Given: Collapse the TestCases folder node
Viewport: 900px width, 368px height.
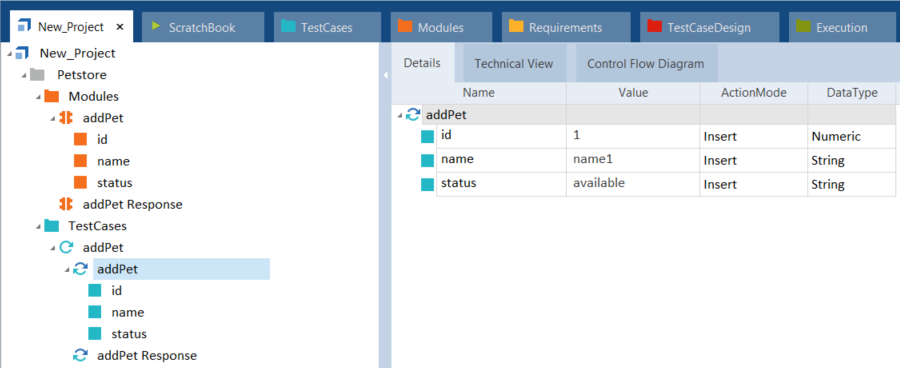Looking at the screenshot, I should [38, 227].
